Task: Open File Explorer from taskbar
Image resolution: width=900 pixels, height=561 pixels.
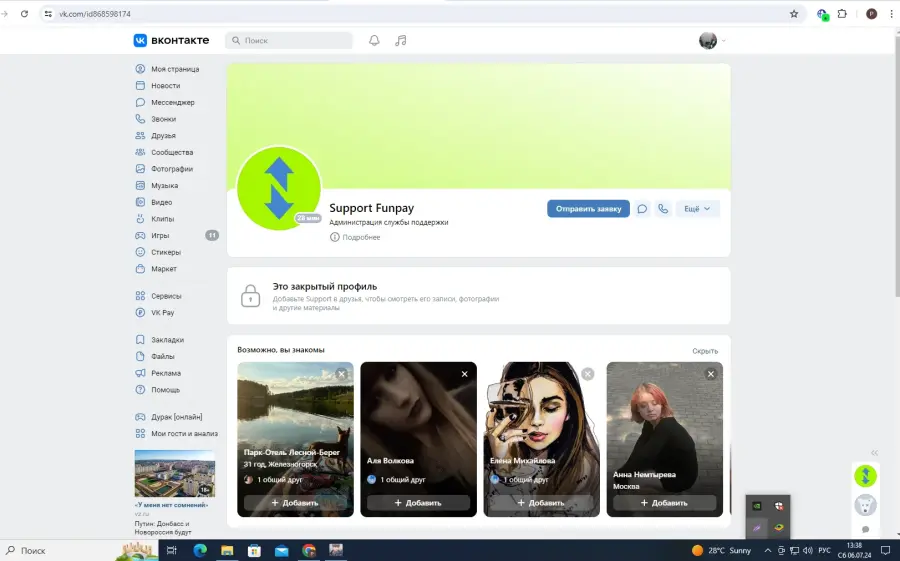Action: coord(227,550)
